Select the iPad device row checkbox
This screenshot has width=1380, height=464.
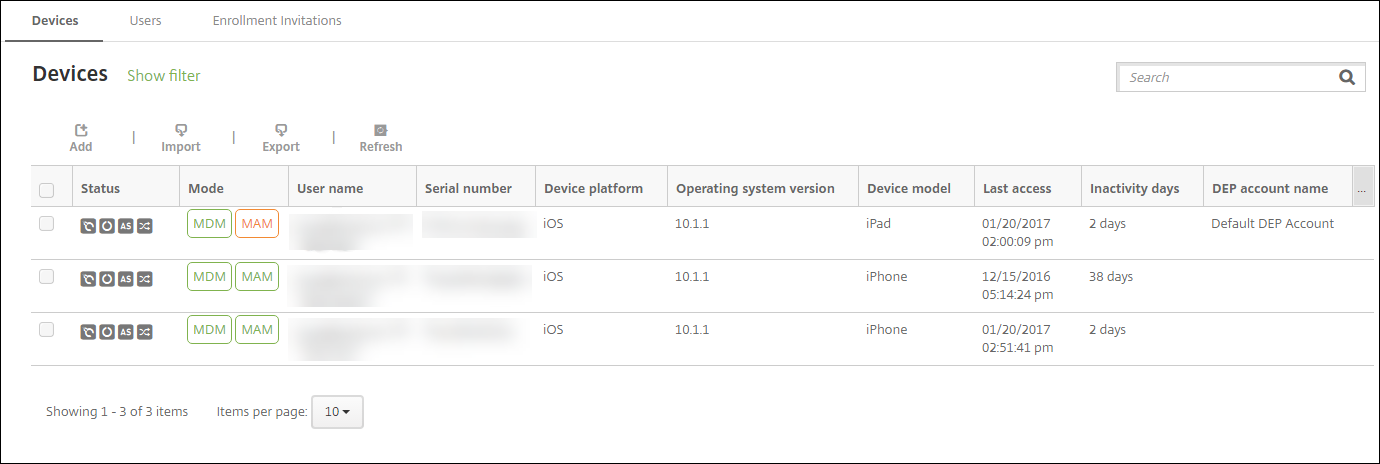pos(46,224)
